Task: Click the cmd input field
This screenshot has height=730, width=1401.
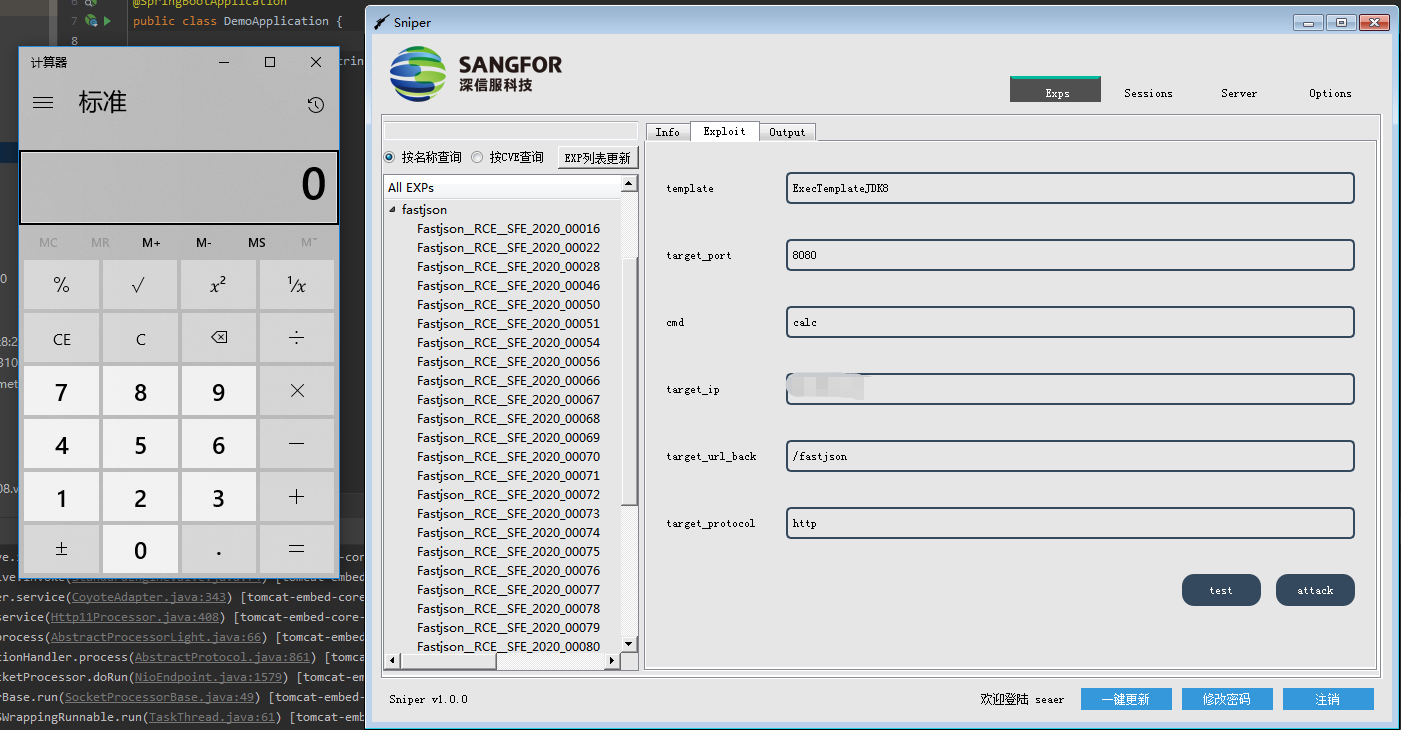Action: pos(1070,322)
